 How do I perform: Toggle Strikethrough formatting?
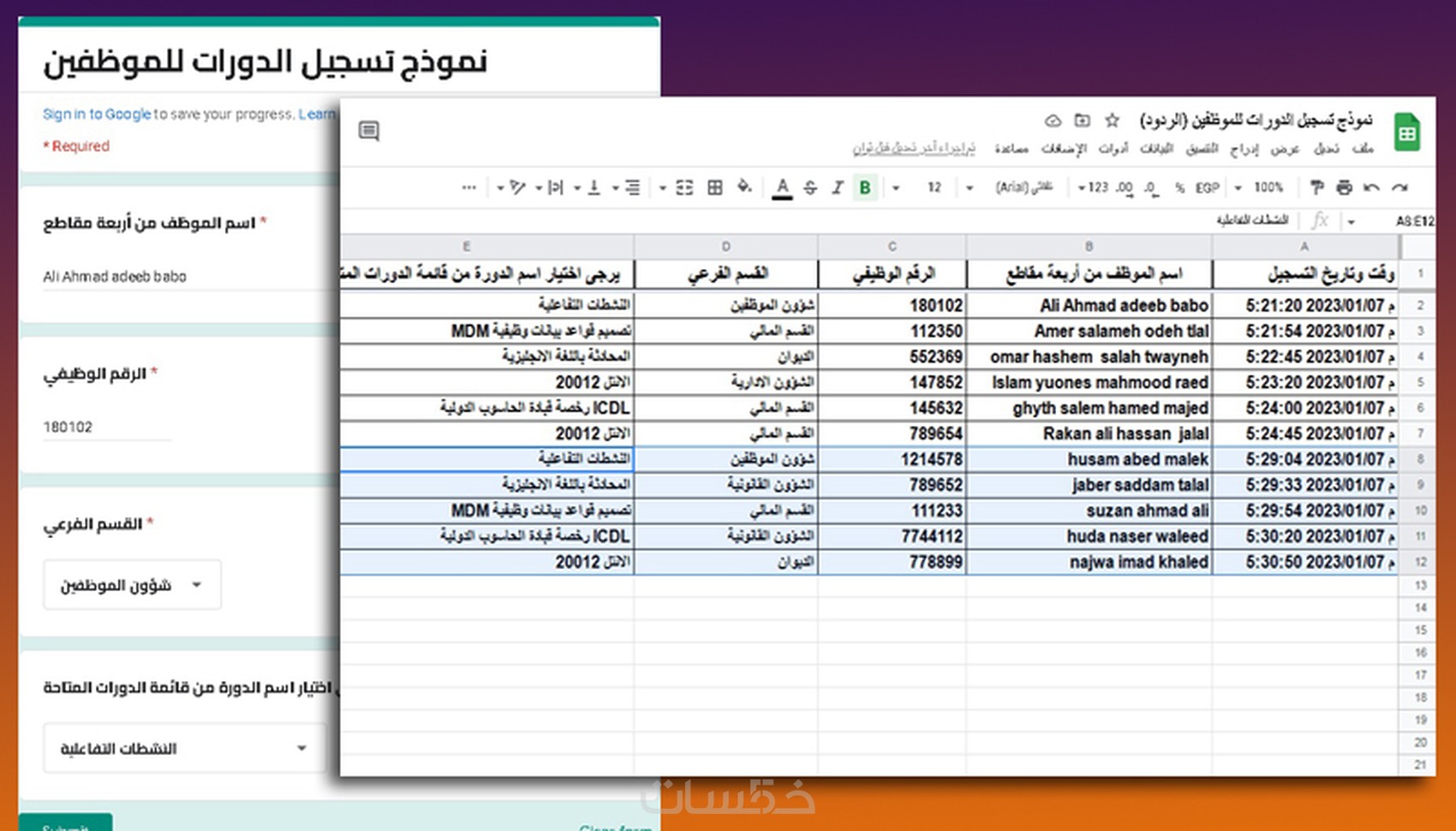(810, 187)
